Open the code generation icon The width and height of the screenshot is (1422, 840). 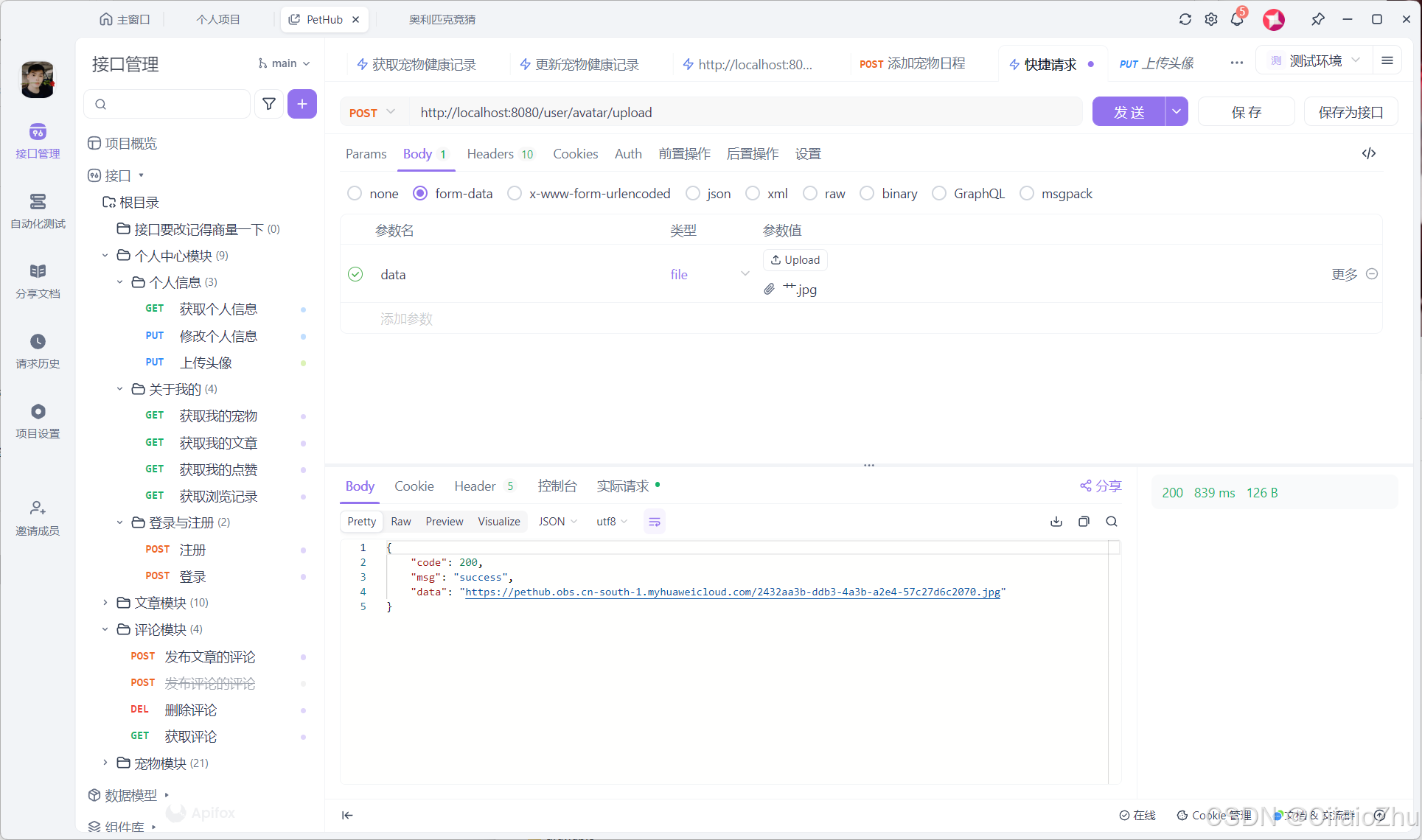click(1368, 153)
